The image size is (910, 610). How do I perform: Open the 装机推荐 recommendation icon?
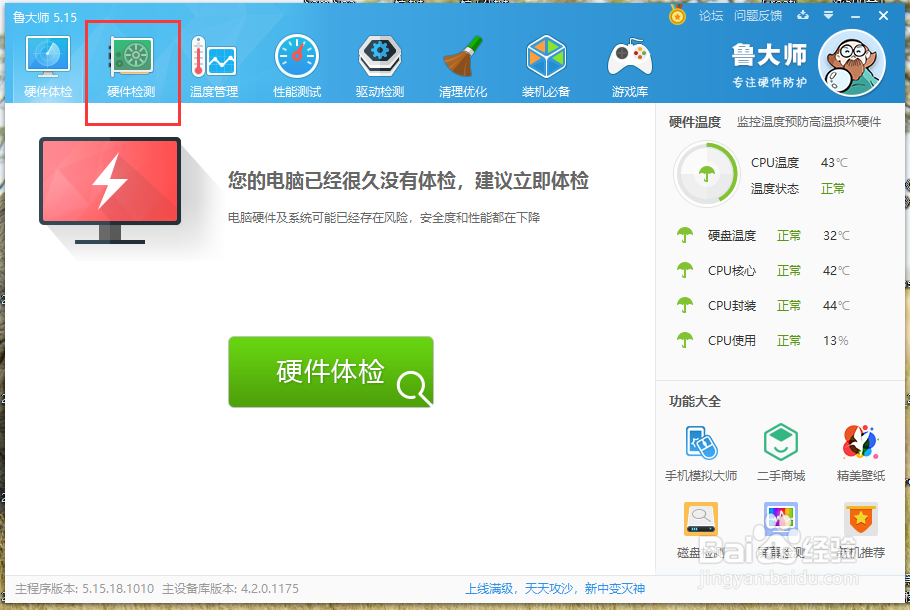point(861,530)
